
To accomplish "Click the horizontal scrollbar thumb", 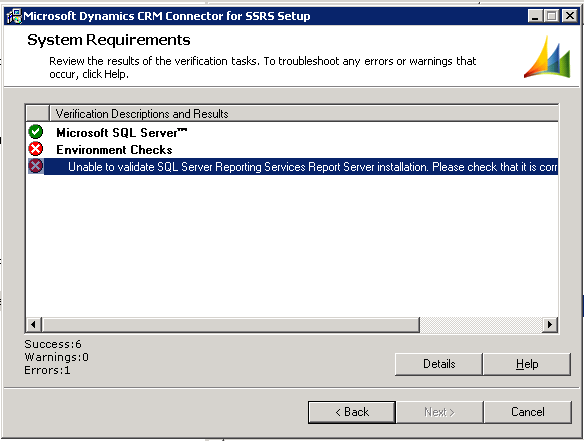I will point(231,324).
